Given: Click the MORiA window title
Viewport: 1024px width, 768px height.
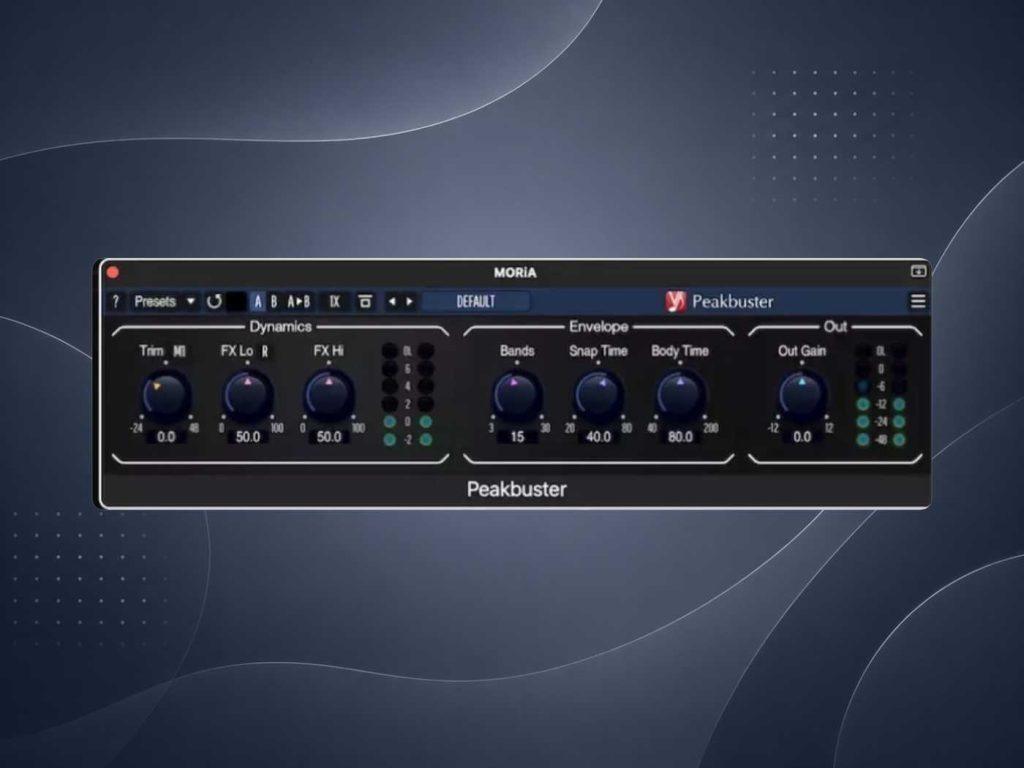Looking at the screenshot, I should coord(515,272).
